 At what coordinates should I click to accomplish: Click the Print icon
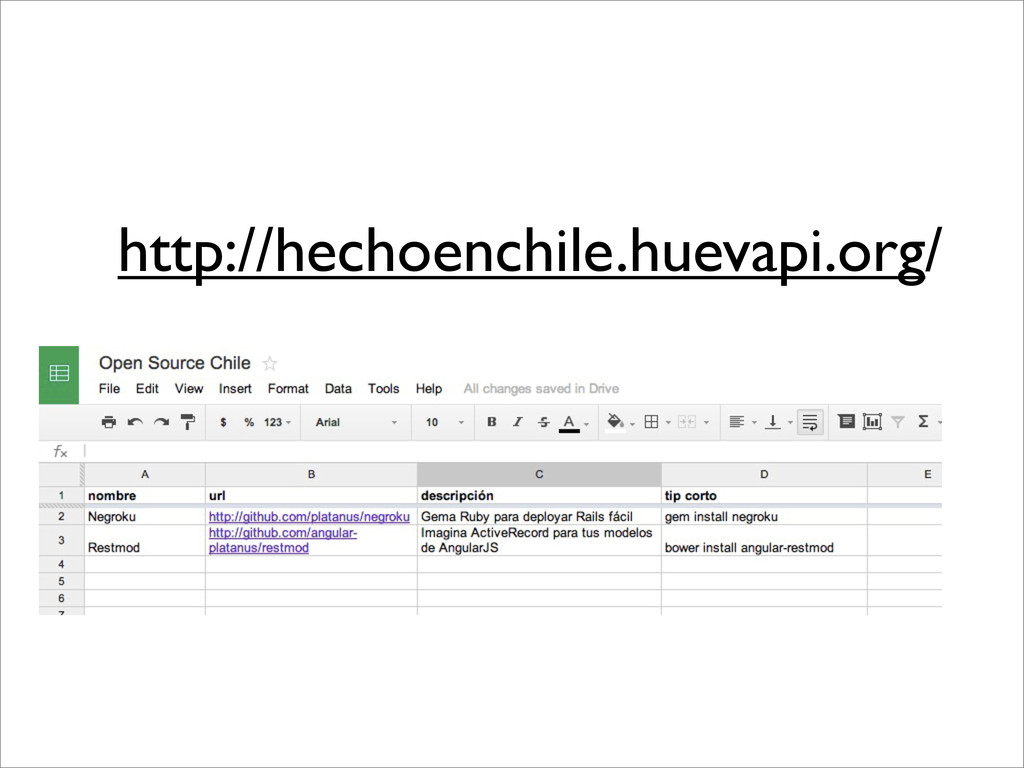[x=108, y=422]
